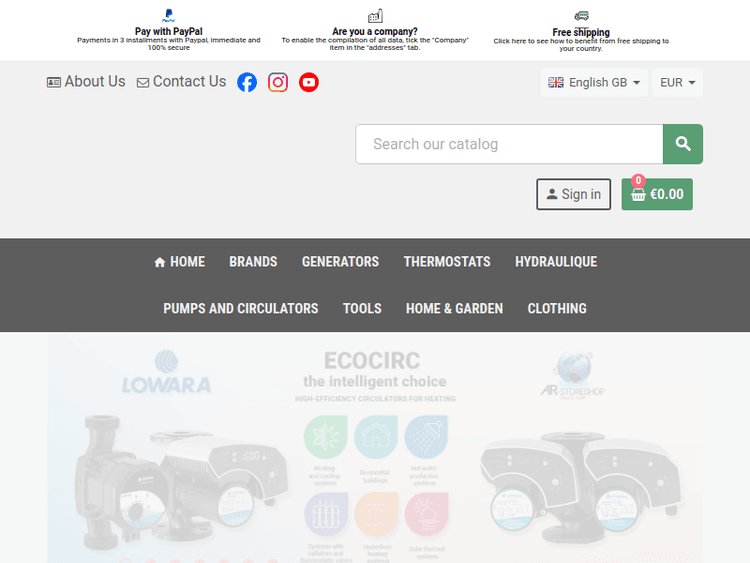Click the Are you a company? heading

(375, 32)
